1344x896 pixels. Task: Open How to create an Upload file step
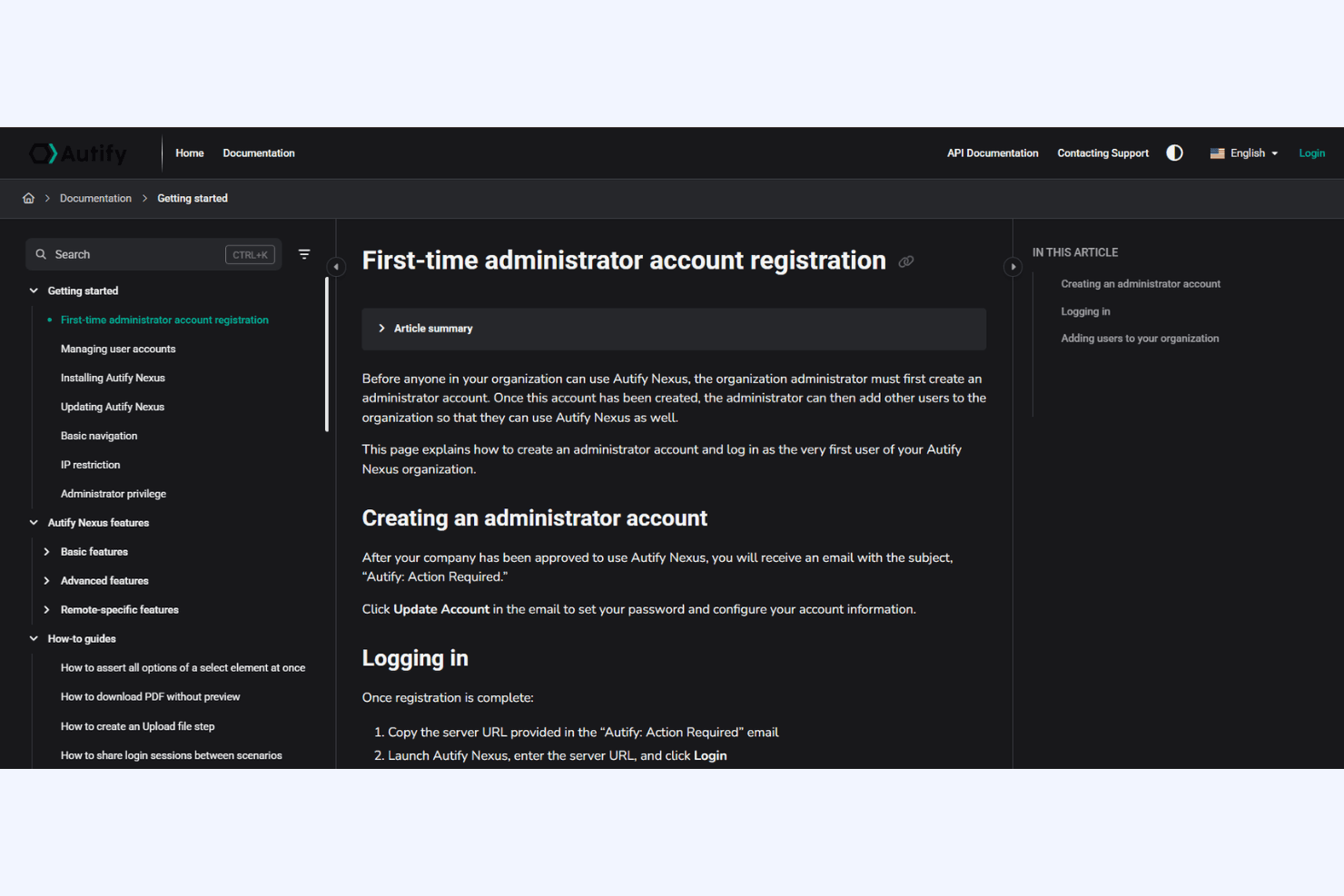pyautogui.click(x=137, y=726)
